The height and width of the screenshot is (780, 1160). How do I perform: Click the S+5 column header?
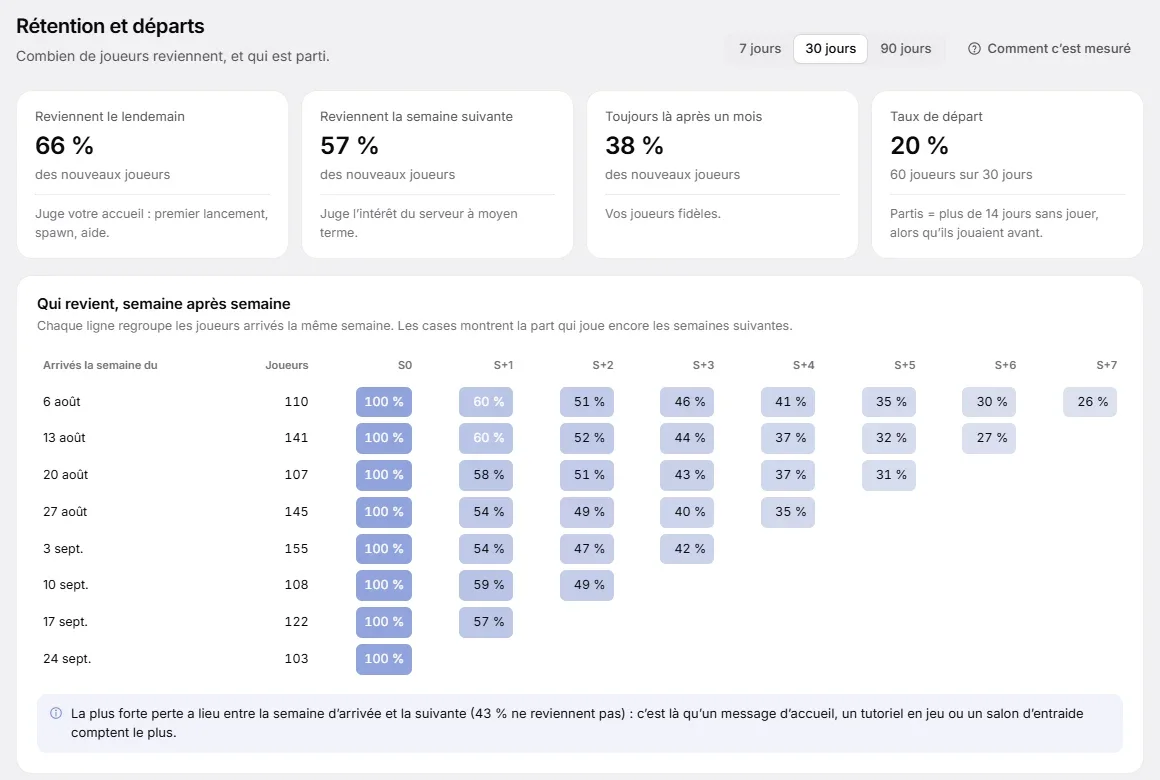point(905,365)
